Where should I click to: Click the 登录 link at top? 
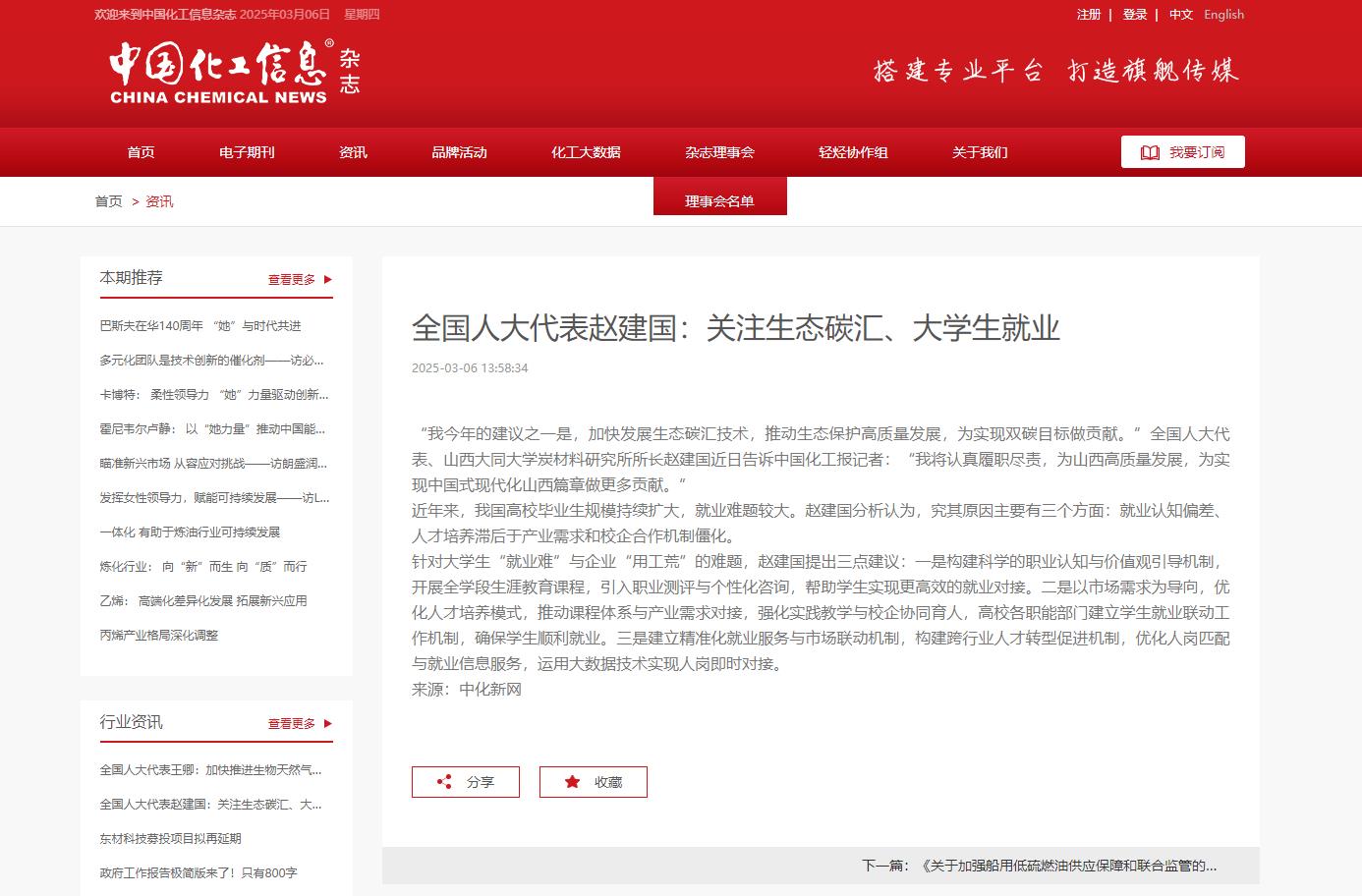(1135, 15)
